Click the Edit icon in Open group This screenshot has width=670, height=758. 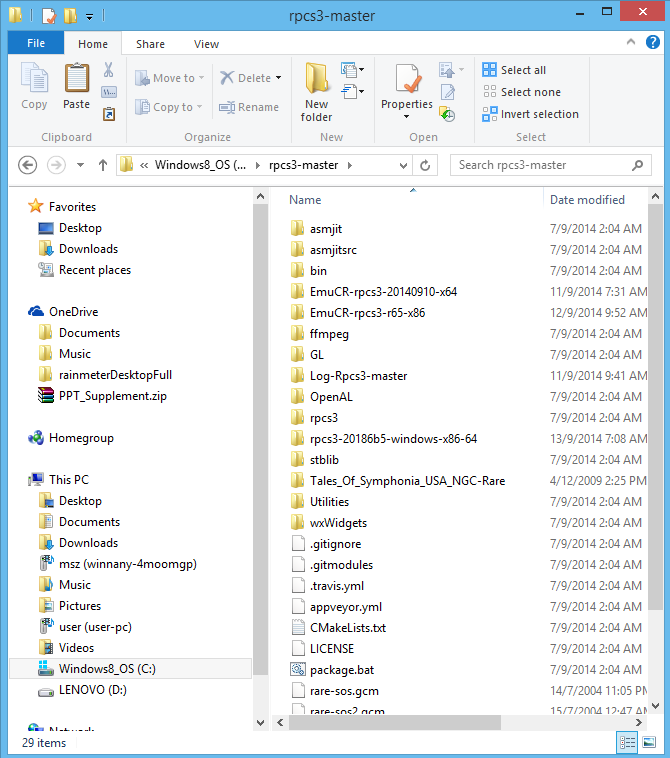point(448,92)
